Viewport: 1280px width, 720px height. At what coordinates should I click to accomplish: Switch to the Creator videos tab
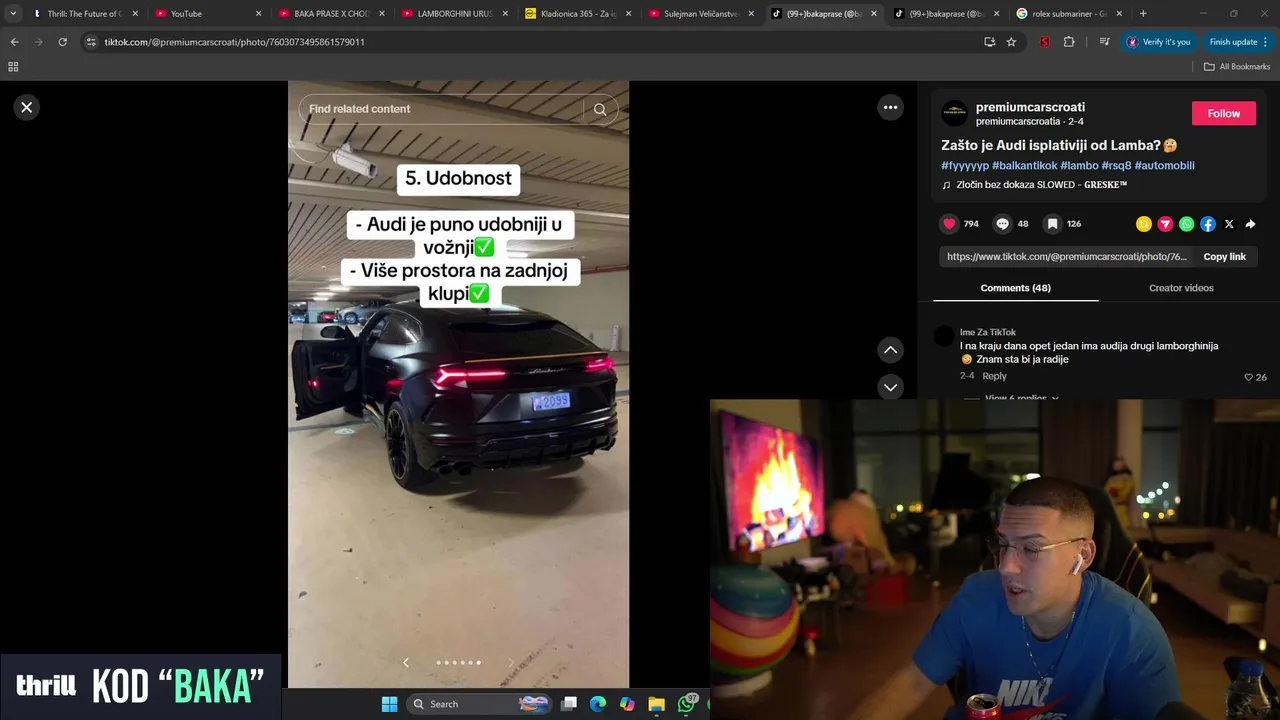click(1181, 288)
